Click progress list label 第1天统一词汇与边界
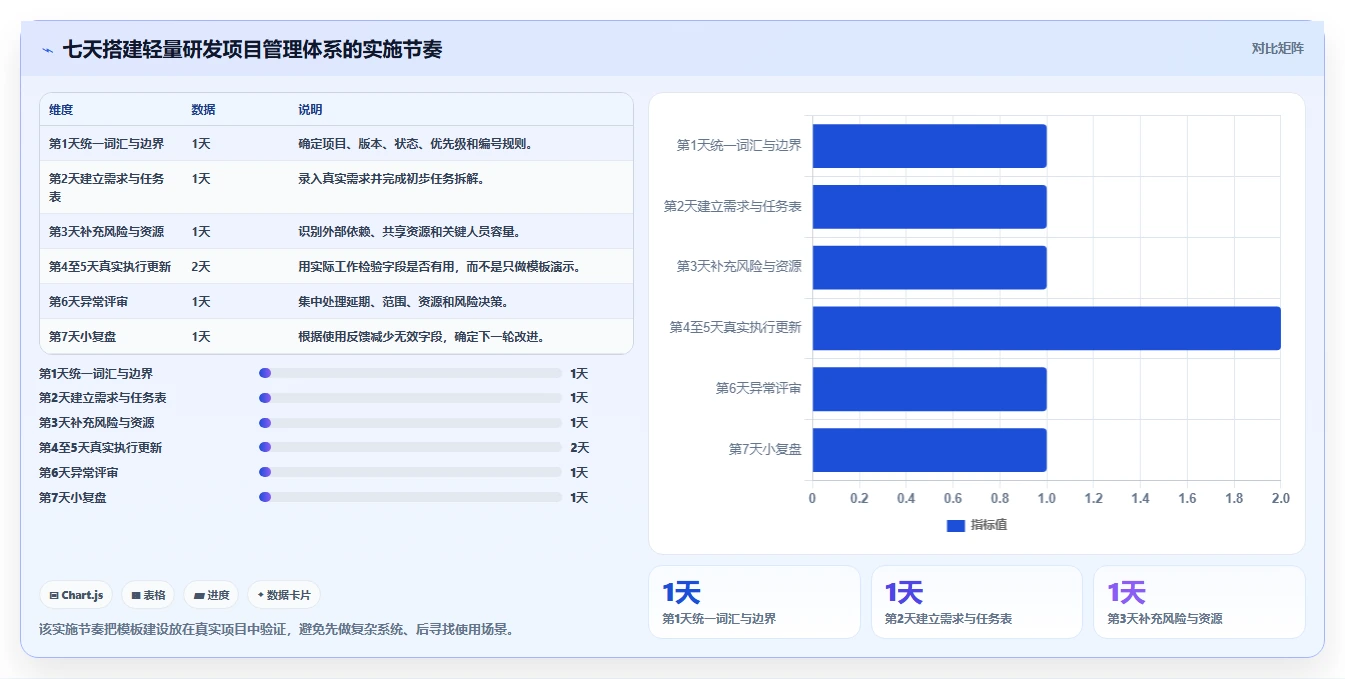This screenshot has width=1345, height=679. coord(96,374)
